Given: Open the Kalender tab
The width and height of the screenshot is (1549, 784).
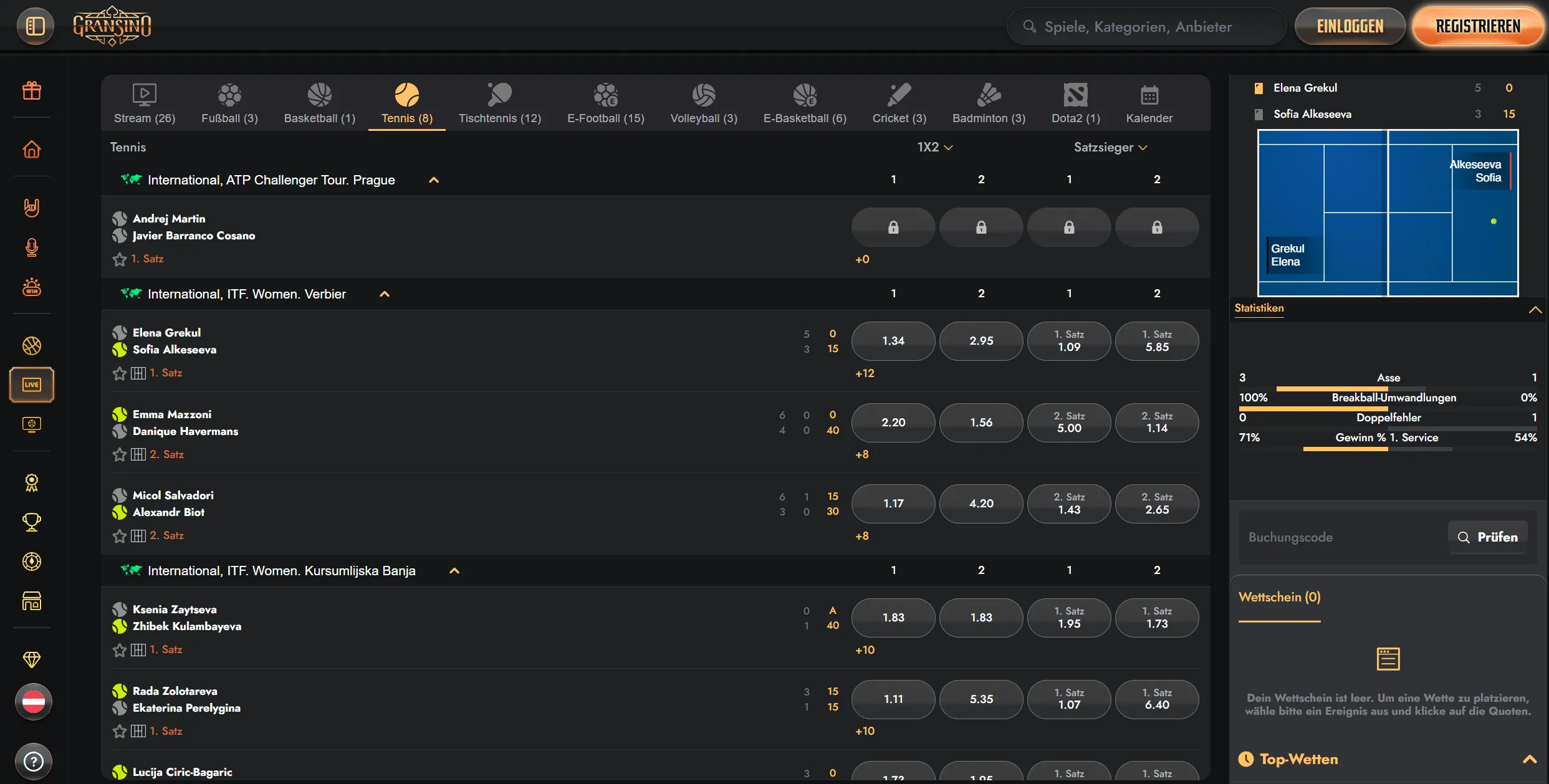Looking at the screenshot, I should coord(1149,104).
